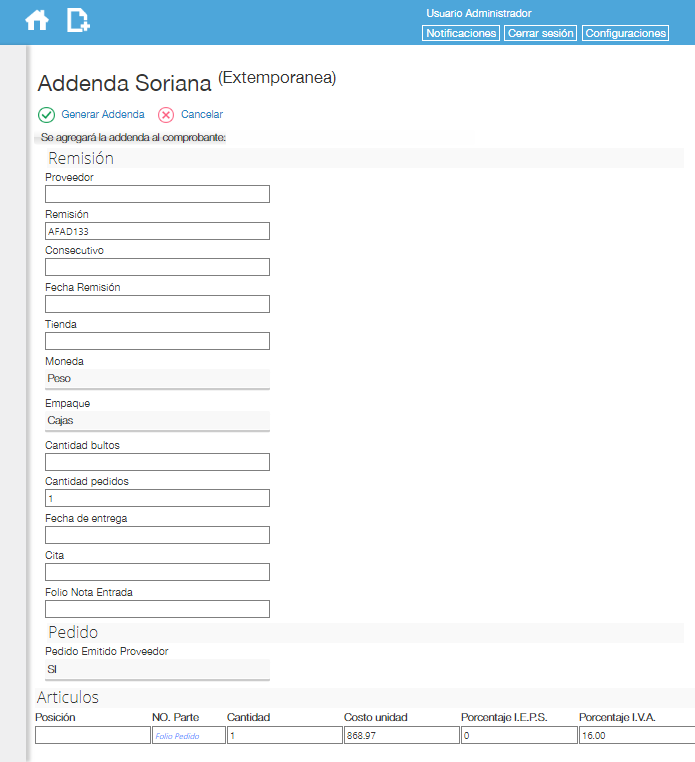This screenshot has height=762, width=695.
Task: Click the Generar Addenda link
Action: (x=103, y=114)
